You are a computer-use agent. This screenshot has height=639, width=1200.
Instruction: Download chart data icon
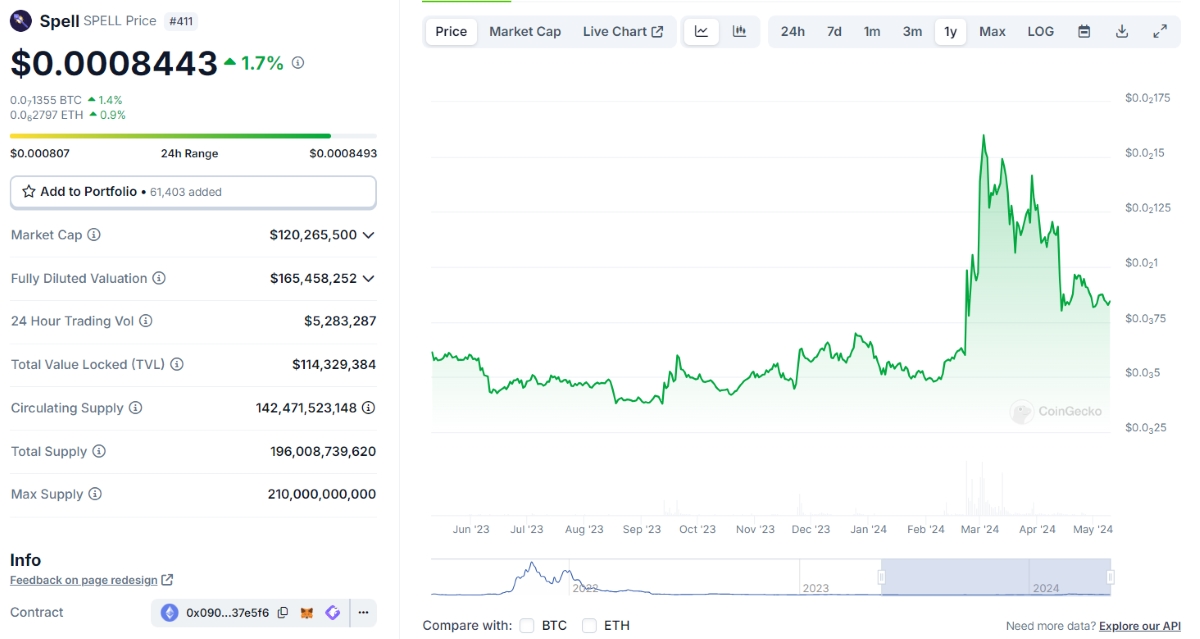(1122, 31)
